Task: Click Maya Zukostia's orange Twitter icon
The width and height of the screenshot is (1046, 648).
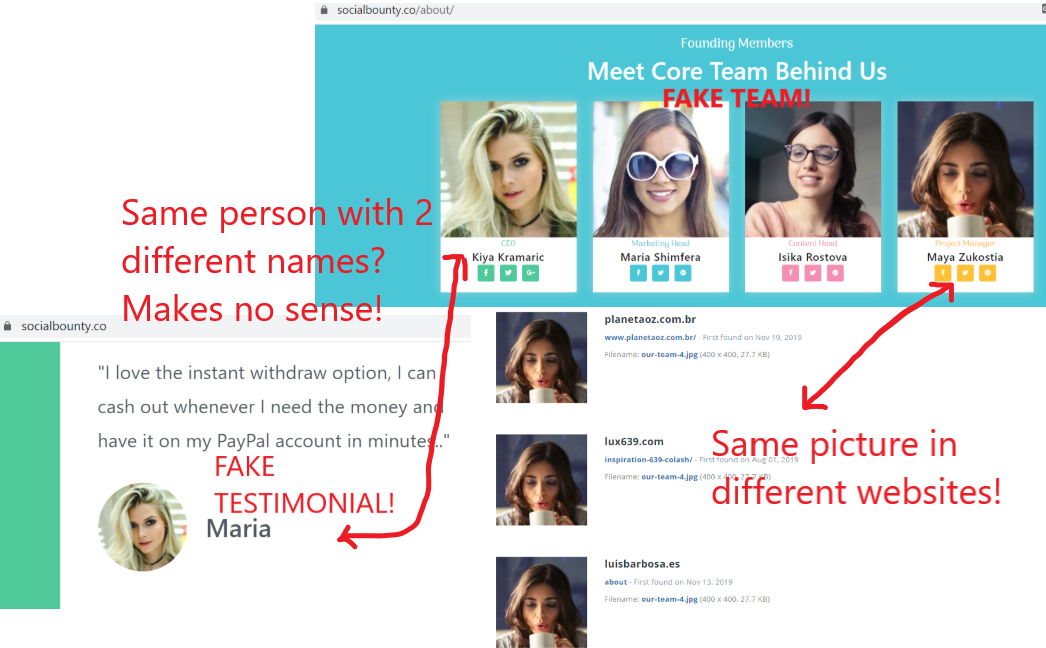Action: (965, 273)
